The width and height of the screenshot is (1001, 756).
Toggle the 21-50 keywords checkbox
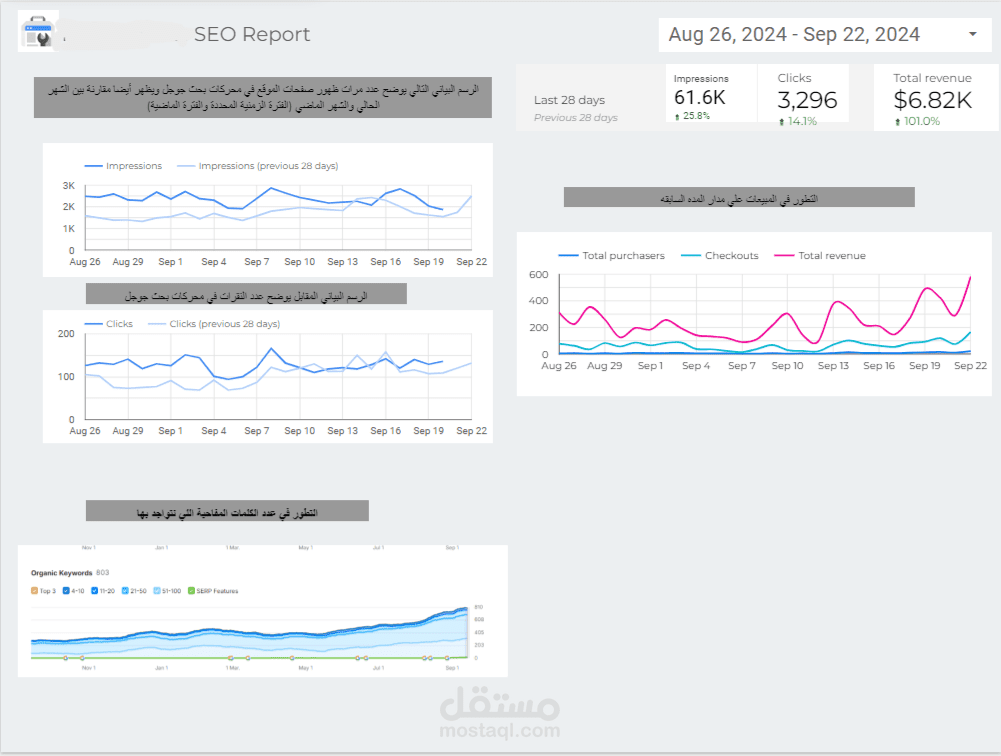125,591
